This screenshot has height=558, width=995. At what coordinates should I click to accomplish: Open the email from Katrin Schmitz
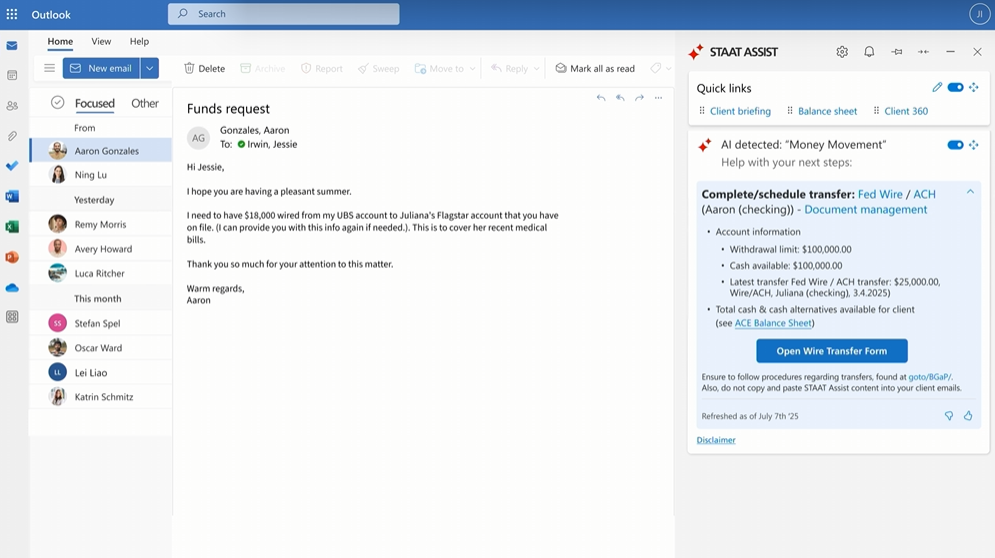pyautogui.click(x=101, y=397)
